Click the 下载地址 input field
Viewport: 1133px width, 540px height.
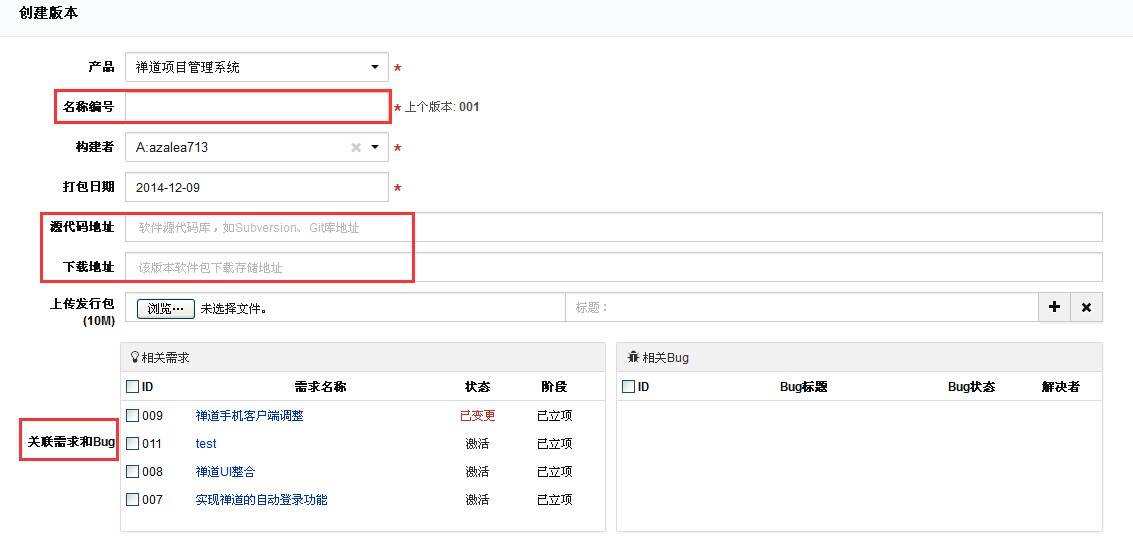click(x=612, y=268)
